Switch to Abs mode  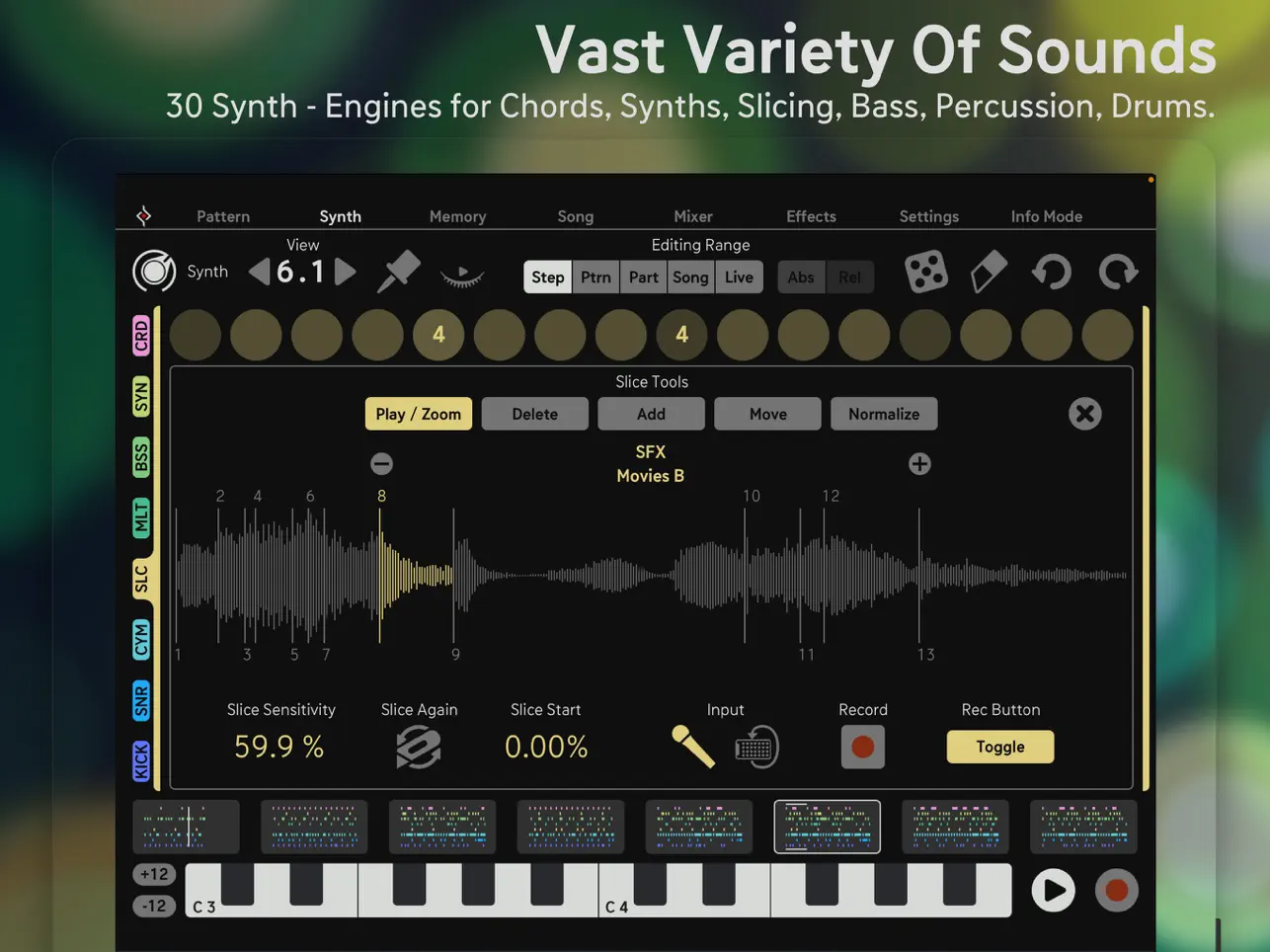point(801,278)
